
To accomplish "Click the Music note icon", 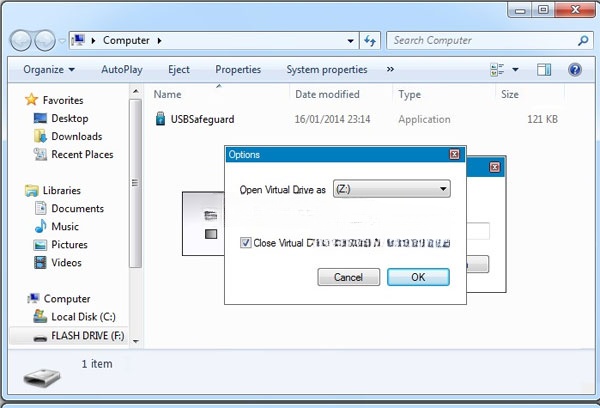I will (x=40, y=226).
